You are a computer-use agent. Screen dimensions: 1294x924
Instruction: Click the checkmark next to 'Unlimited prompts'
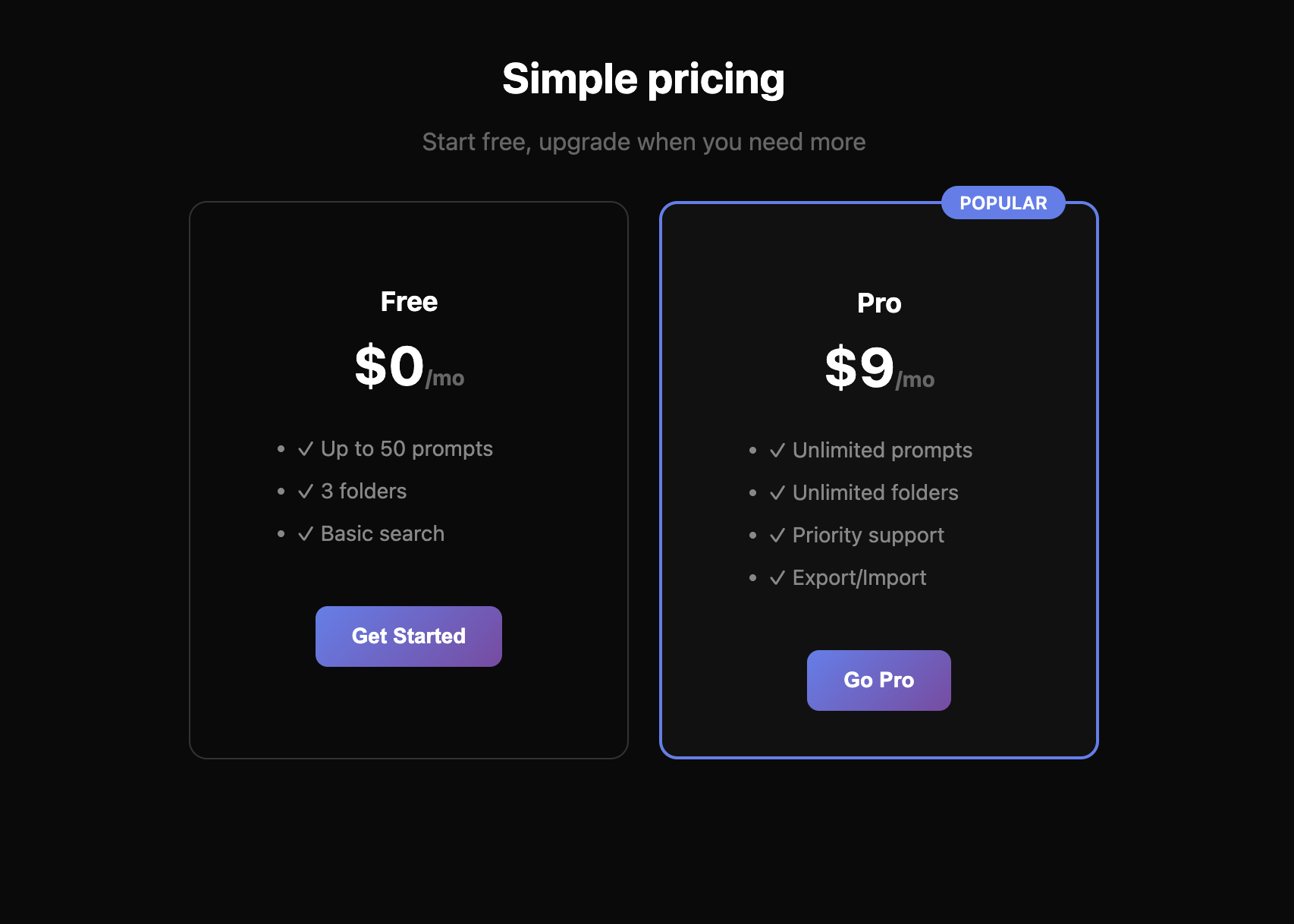pos(776,450)
